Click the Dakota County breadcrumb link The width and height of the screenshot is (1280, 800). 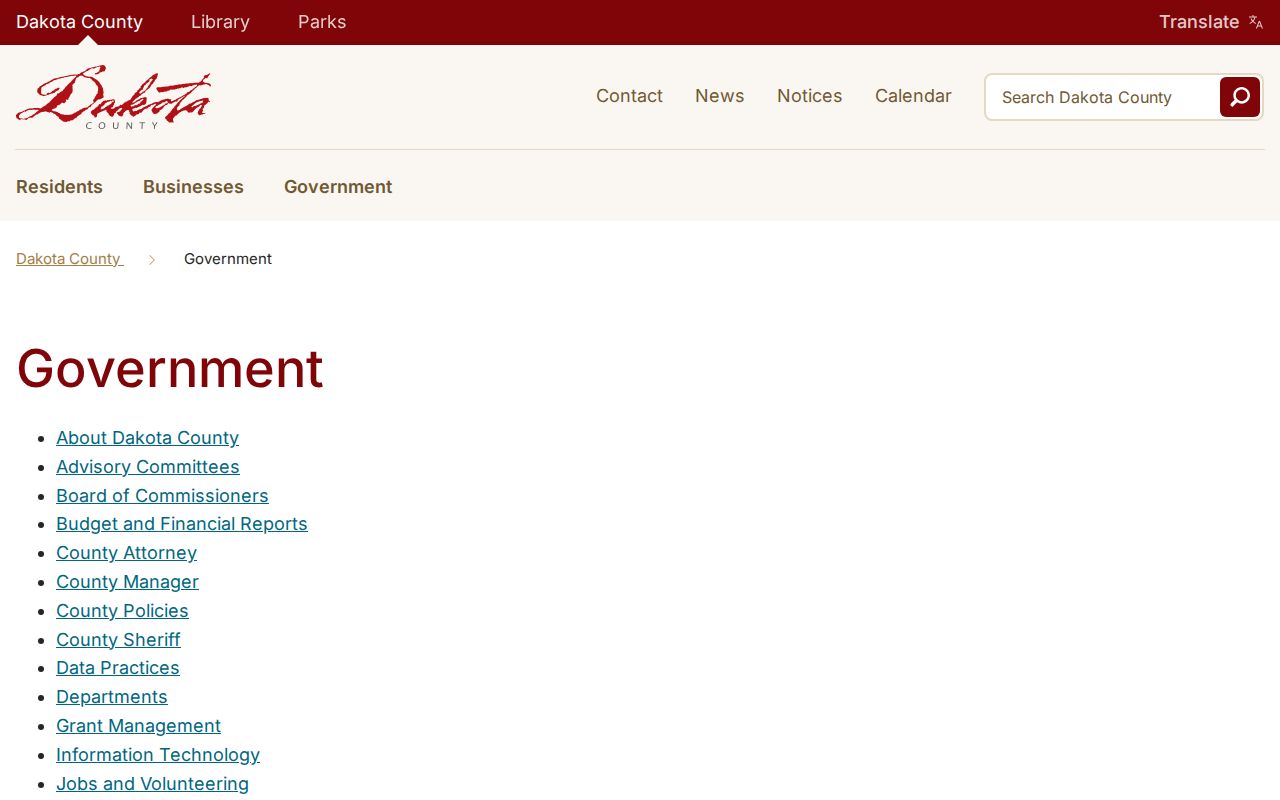pos(69,259)
